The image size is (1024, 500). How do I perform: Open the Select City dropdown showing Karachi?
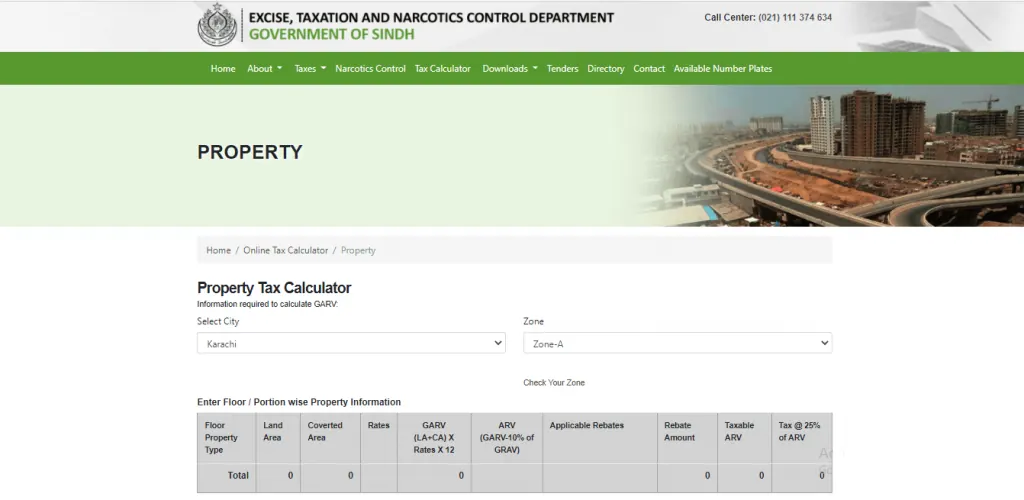point(351,343)
